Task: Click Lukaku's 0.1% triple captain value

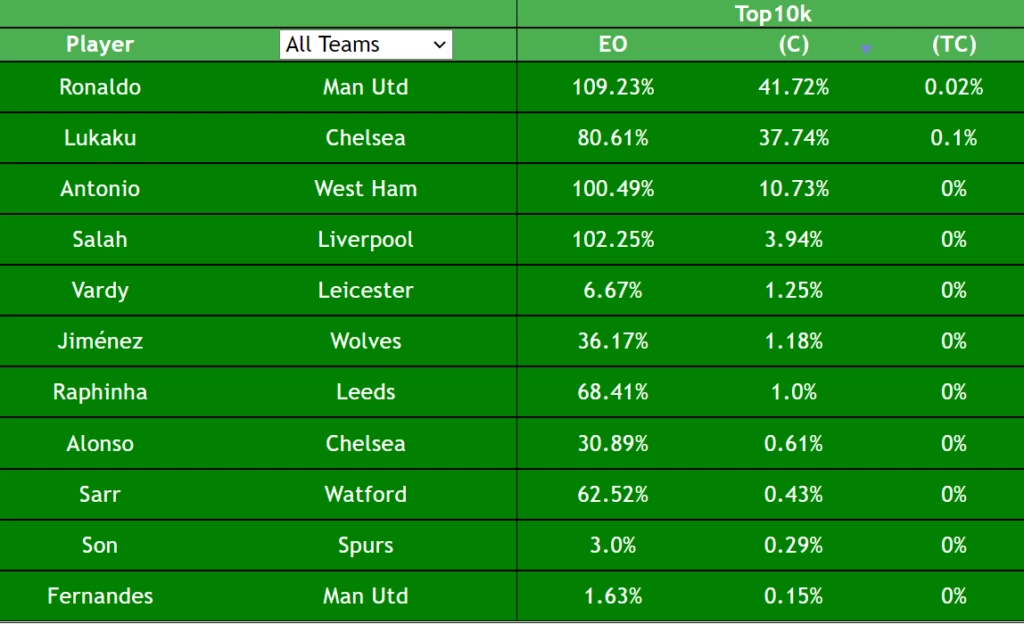Action: tap(954, 138)
